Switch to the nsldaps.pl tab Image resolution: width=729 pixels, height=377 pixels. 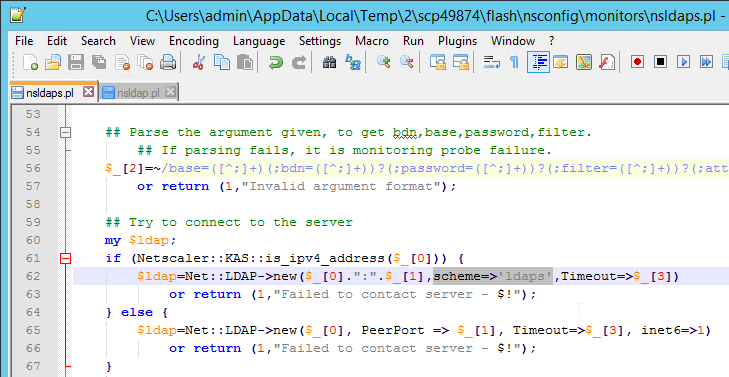click(49, 93)
